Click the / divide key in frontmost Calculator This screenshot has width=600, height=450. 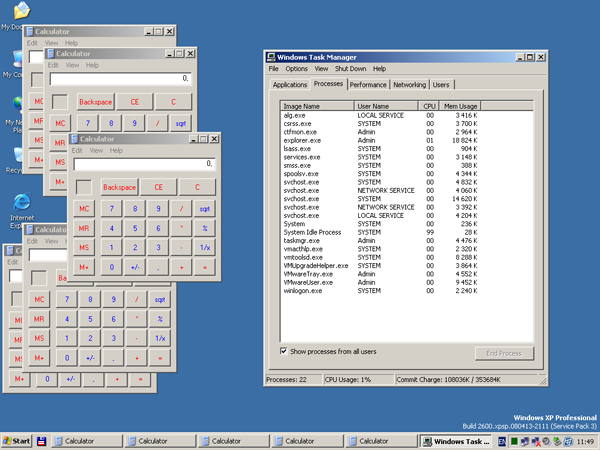click(181, 209)
